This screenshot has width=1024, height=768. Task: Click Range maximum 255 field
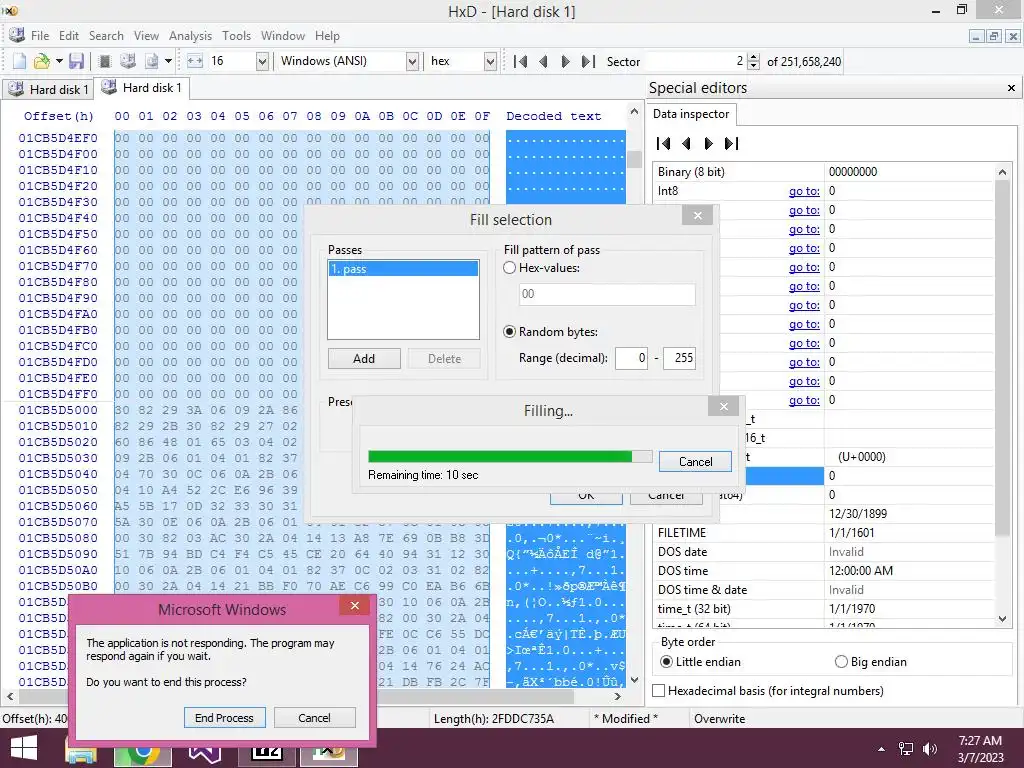coord(679,358)
